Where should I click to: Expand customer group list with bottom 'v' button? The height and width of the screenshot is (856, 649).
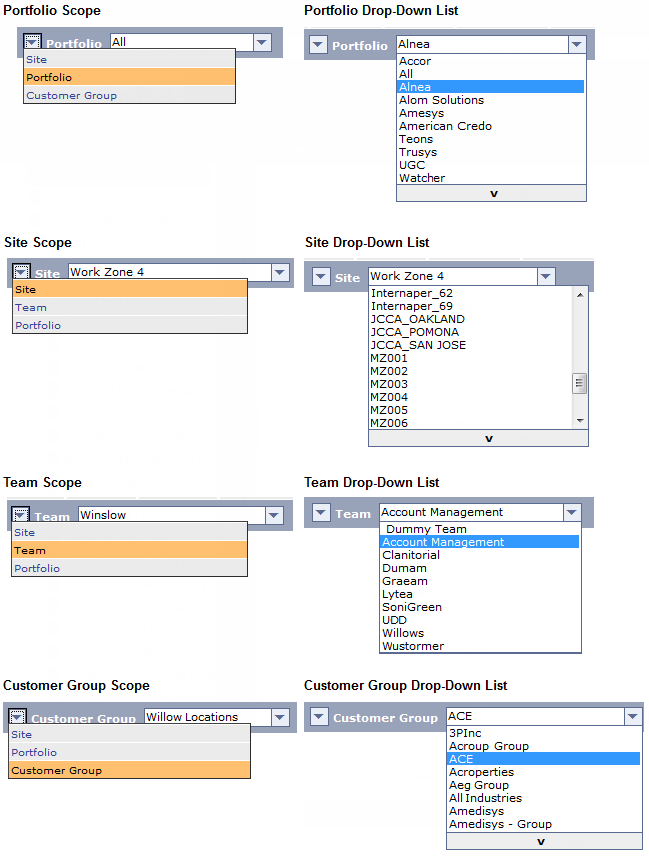pos(544,841)
